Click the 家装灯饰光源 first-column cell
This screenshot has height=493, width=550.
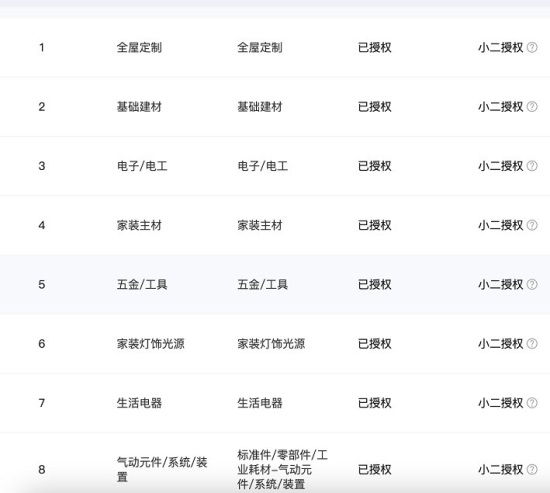click(x=151, y=344)
